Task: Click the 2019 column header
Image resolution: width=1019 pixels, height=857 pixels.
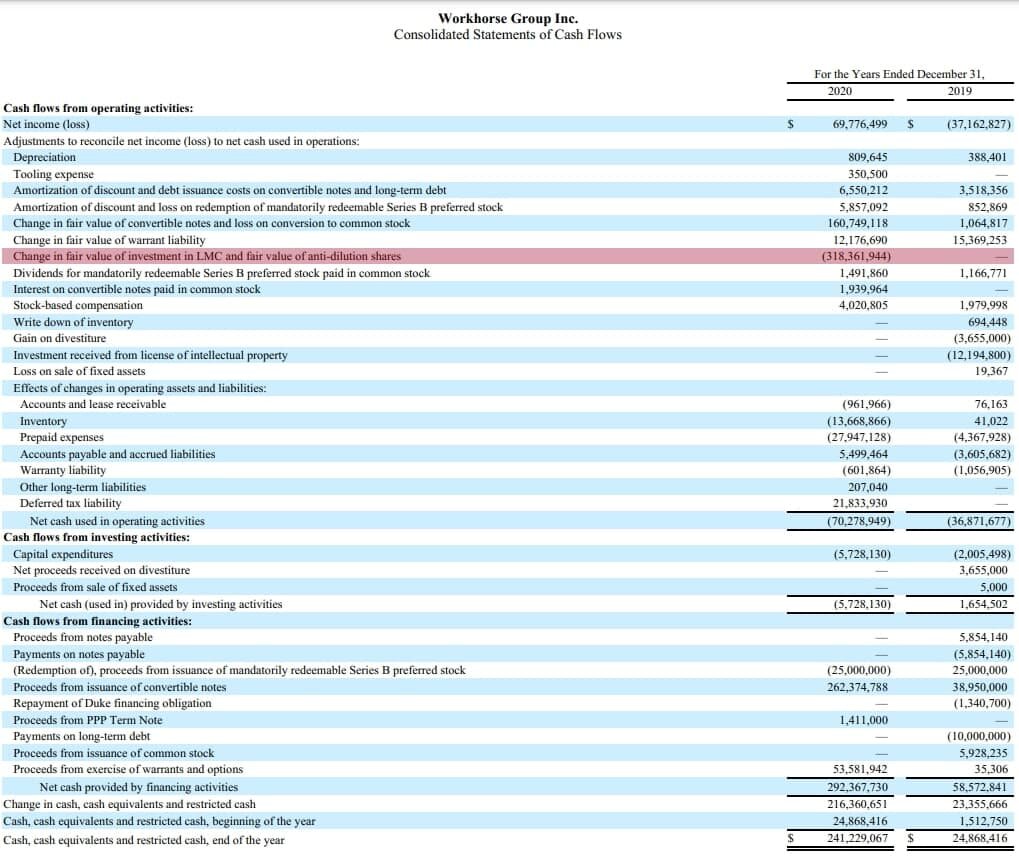Action: 960,91
